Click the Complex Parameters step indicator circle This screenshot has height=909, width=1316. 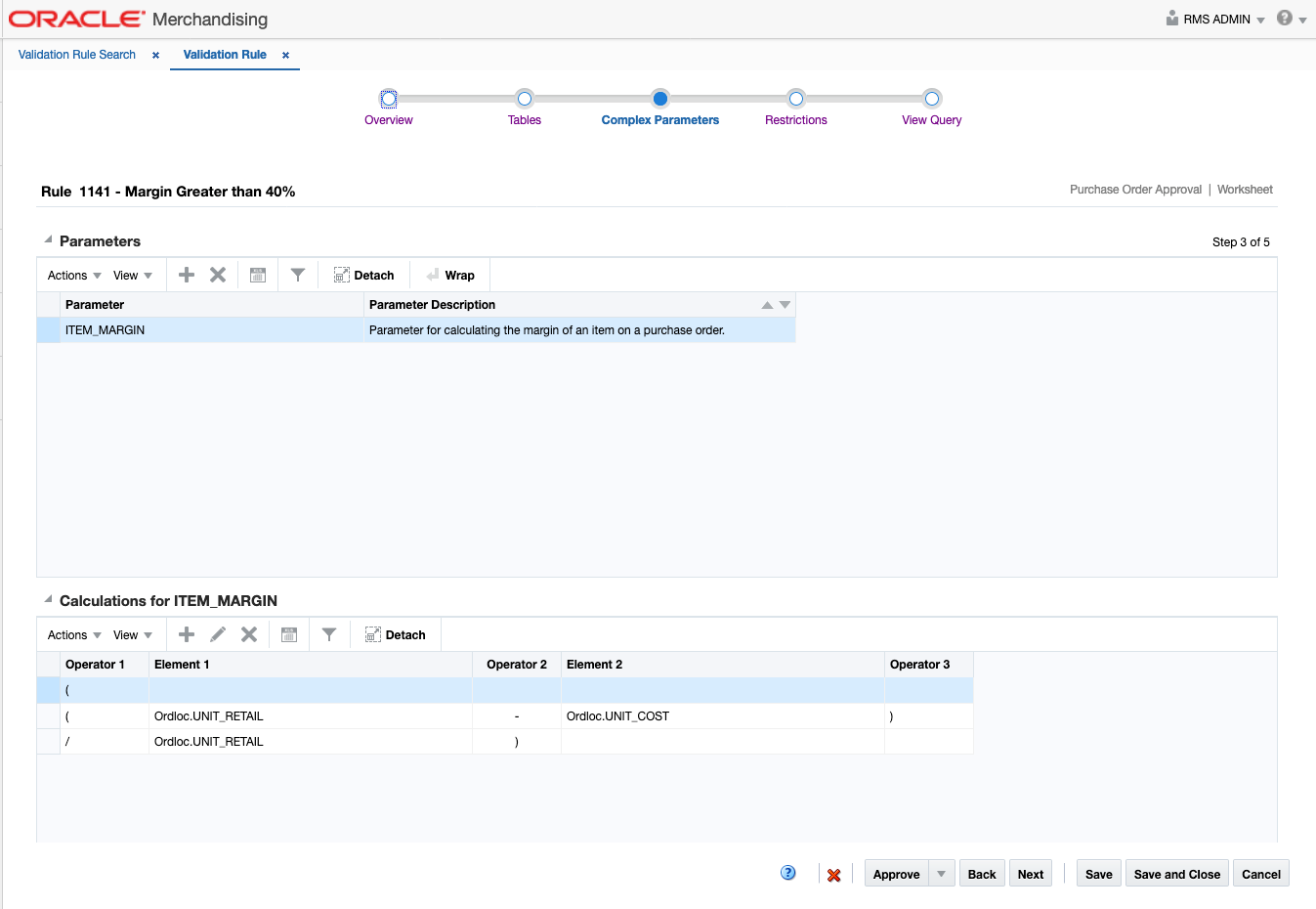[659, 99]
